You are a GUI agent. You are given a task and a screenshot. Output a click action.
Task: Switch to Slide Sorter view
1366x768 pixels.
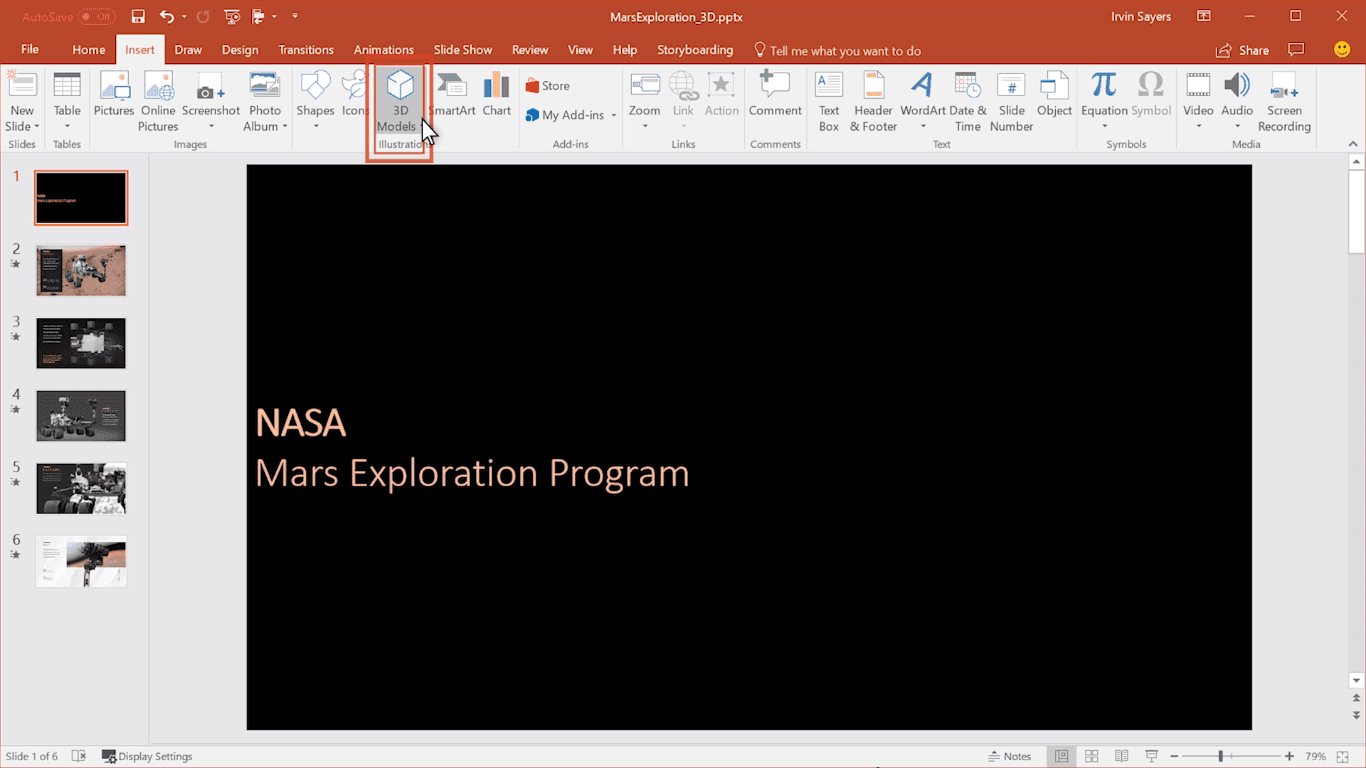click(1092, 757)
